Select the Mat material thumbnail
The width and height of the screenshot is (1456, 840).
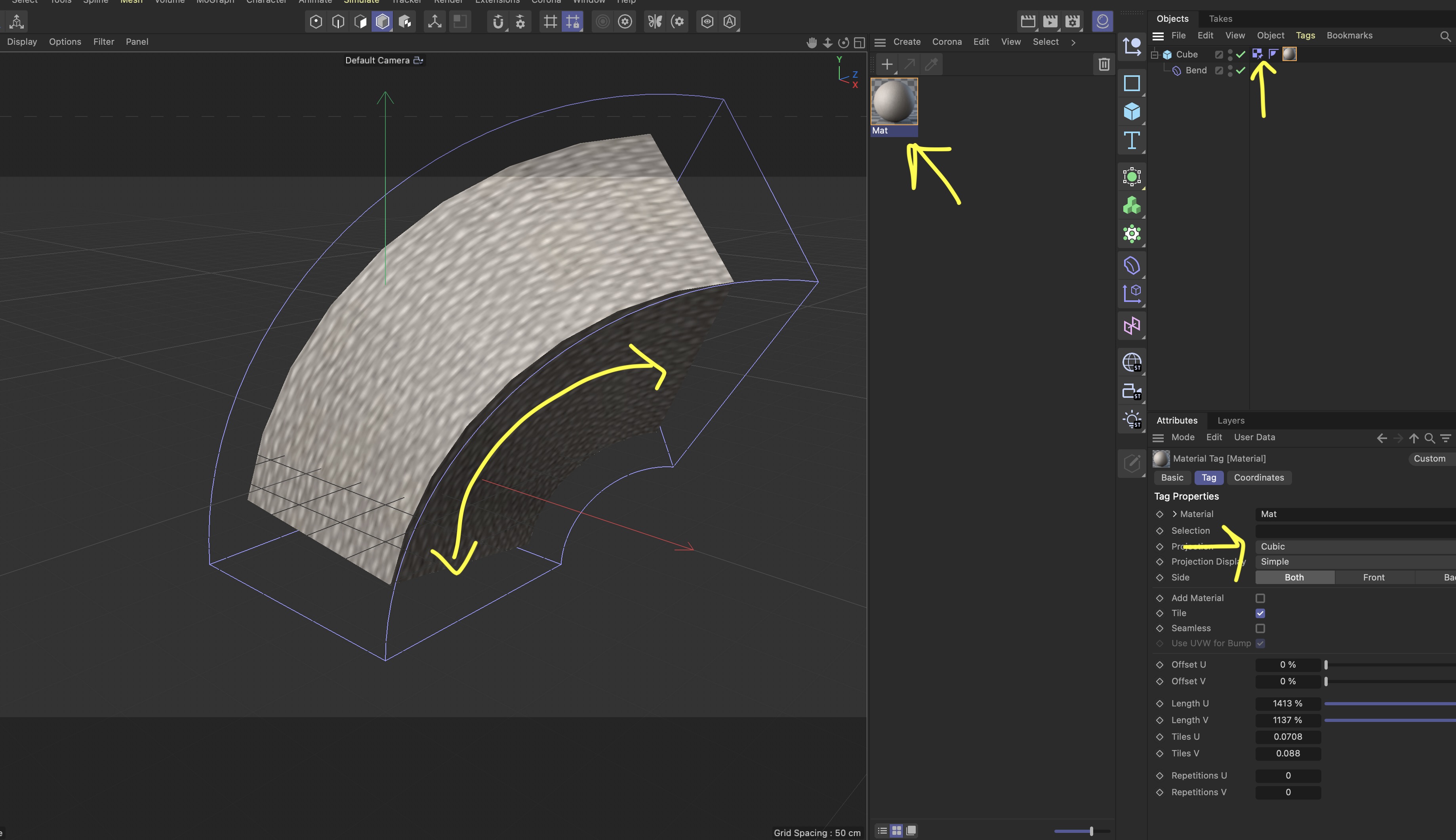click(894, 102)
